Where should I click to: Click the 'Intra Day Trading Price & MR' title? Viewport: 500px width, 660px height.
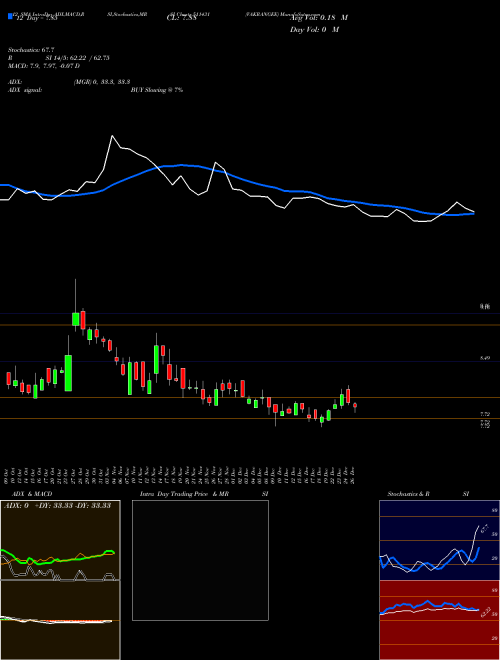[185, 494]
